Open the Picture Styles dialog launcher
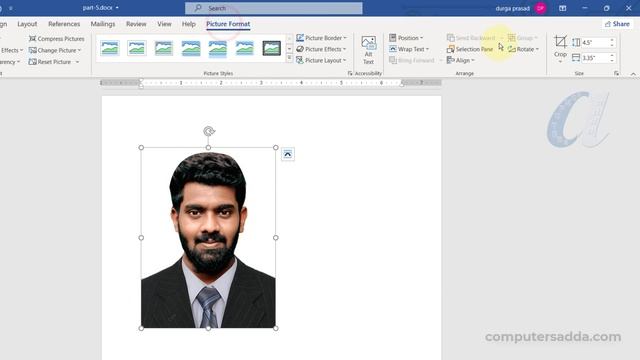 coord(350,73)
